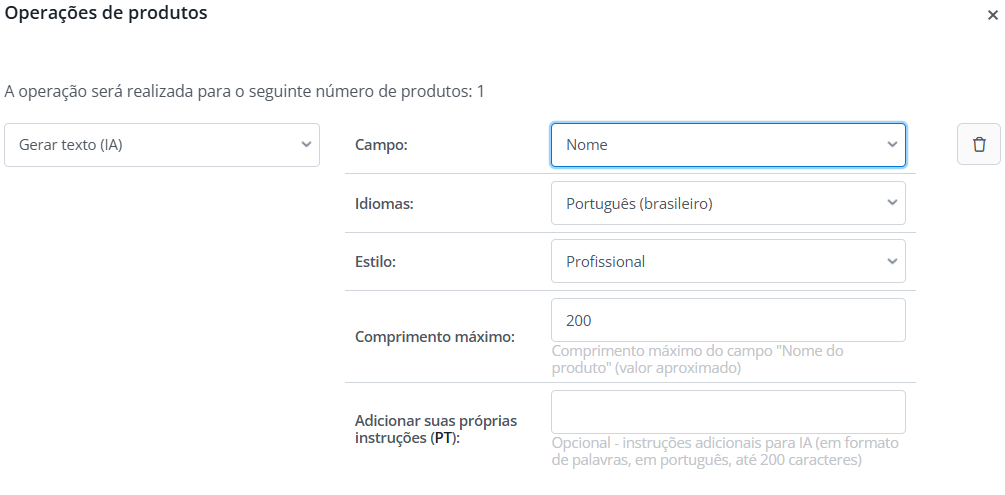Click the Campo: label
Viewport: 1005px width, 495px height.
(x=382, y=145)
